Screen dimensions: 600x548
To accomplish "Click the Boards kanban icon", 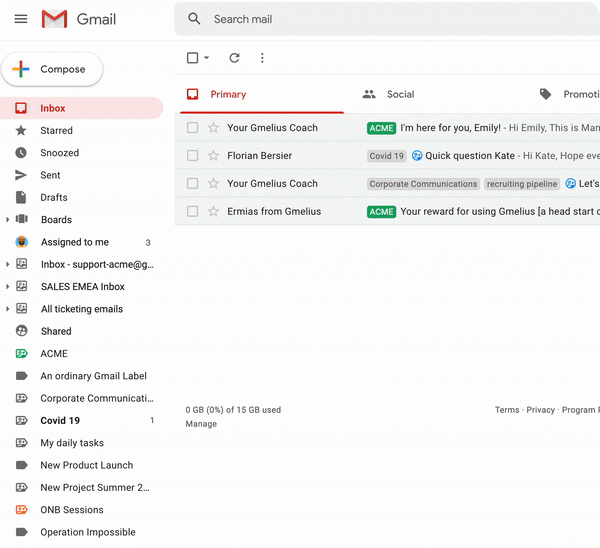I will [21, 219].
